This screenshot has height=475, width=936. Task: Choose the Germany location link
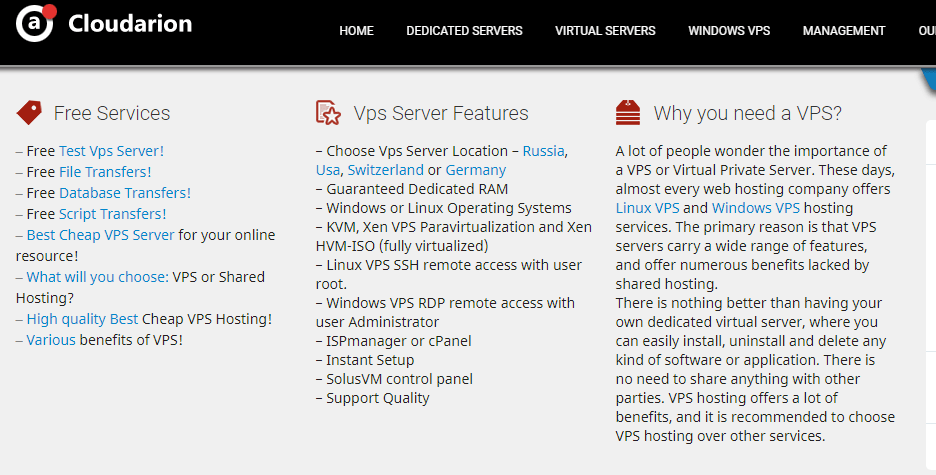[x=476, y=170]
